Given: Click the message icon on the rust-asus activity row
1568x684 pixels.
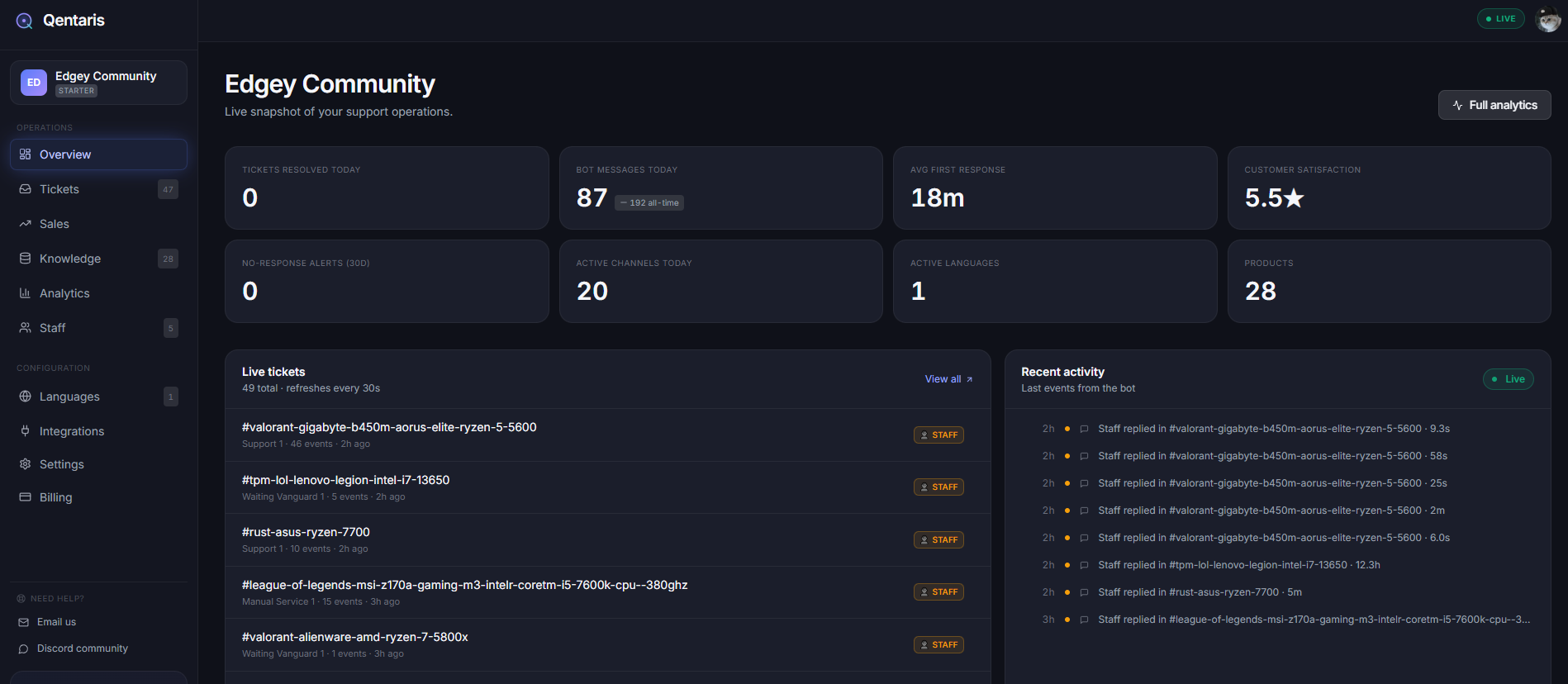Looking at the screenshot, I should (1084, 592).
